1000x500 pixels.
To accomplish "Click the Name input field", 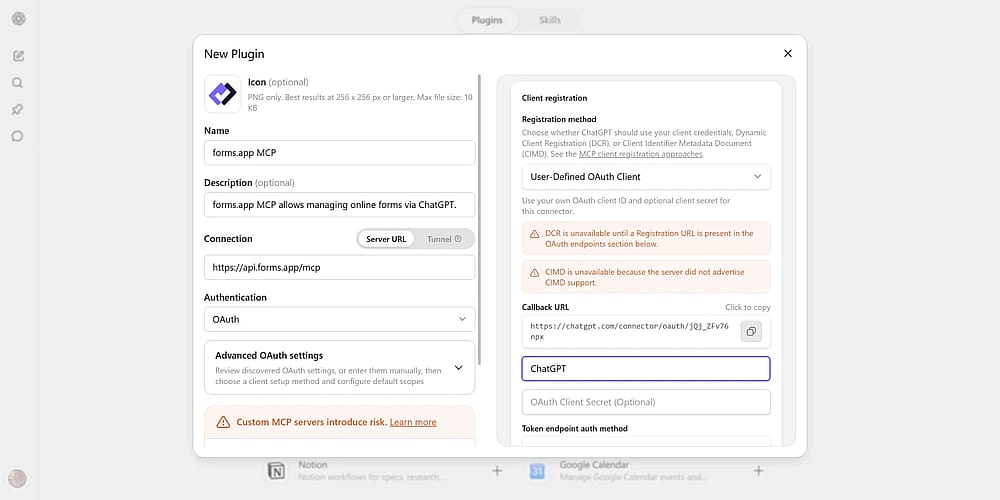I will click(339, 153).
